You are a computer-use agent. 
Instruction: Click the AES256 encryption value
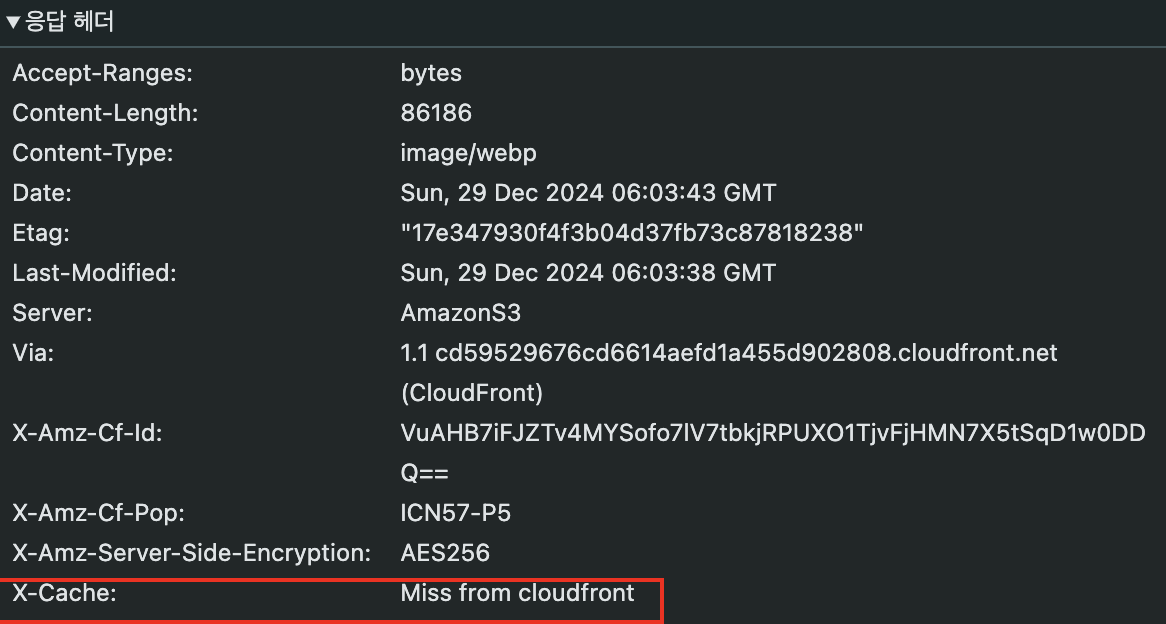(445, 553)
